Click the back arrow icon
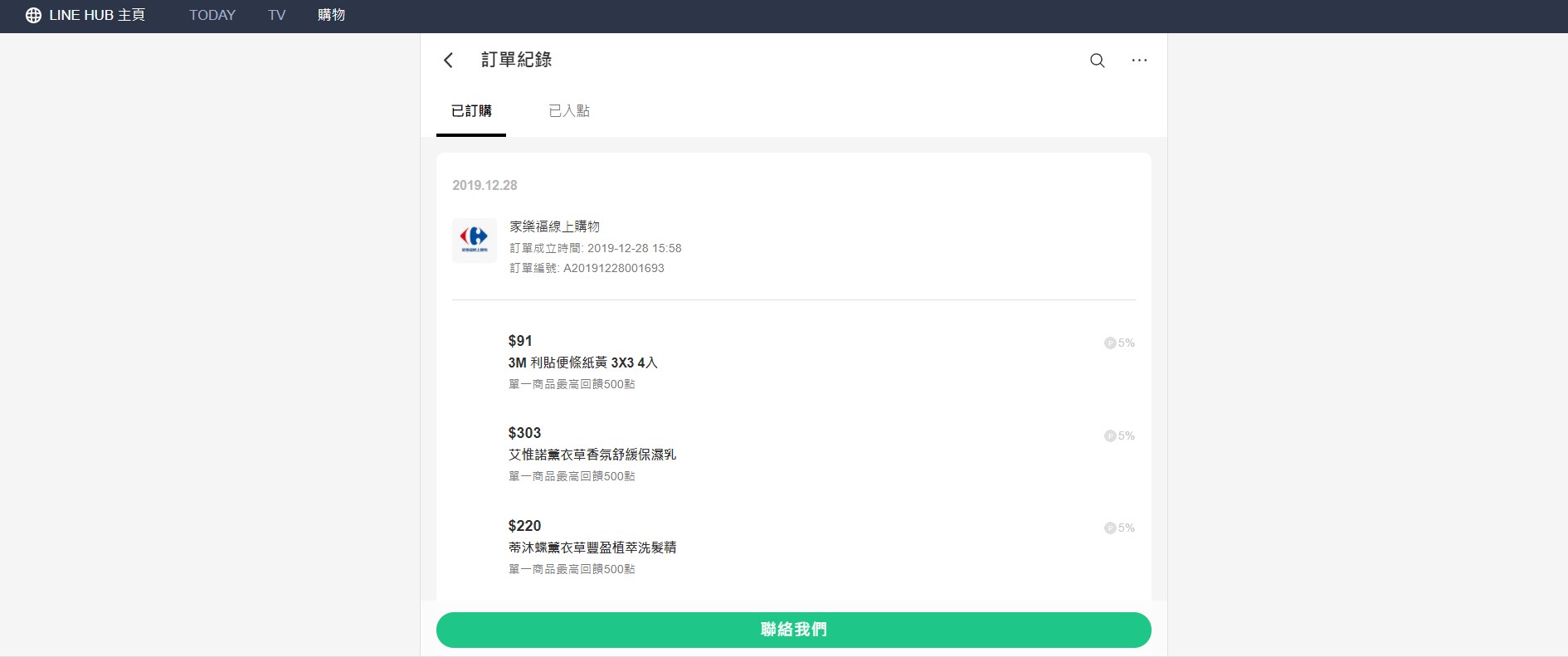1568x657 pixels. tap(448, 60)
